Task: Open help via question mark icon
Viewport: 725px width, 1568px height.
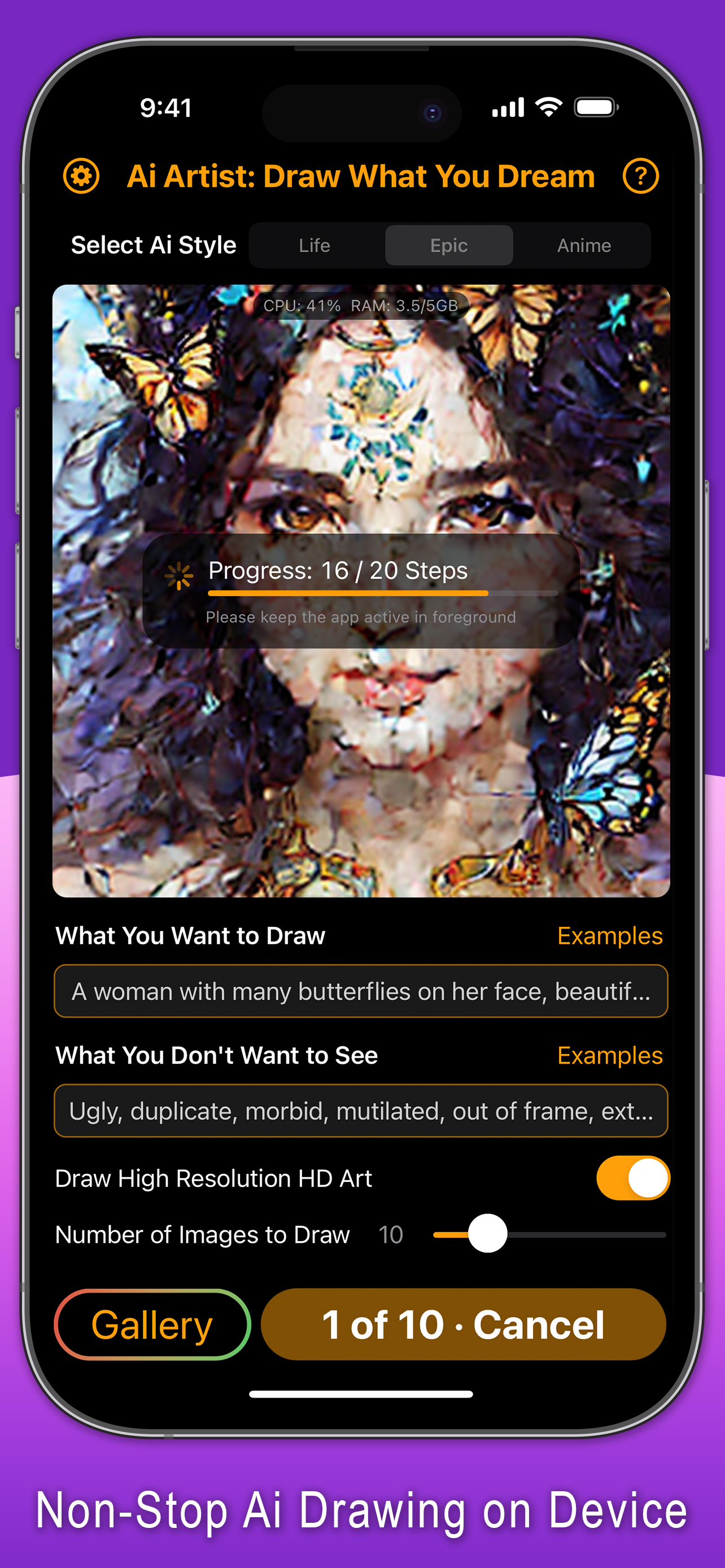Action: pyautogui.click(x=640, y=176)
